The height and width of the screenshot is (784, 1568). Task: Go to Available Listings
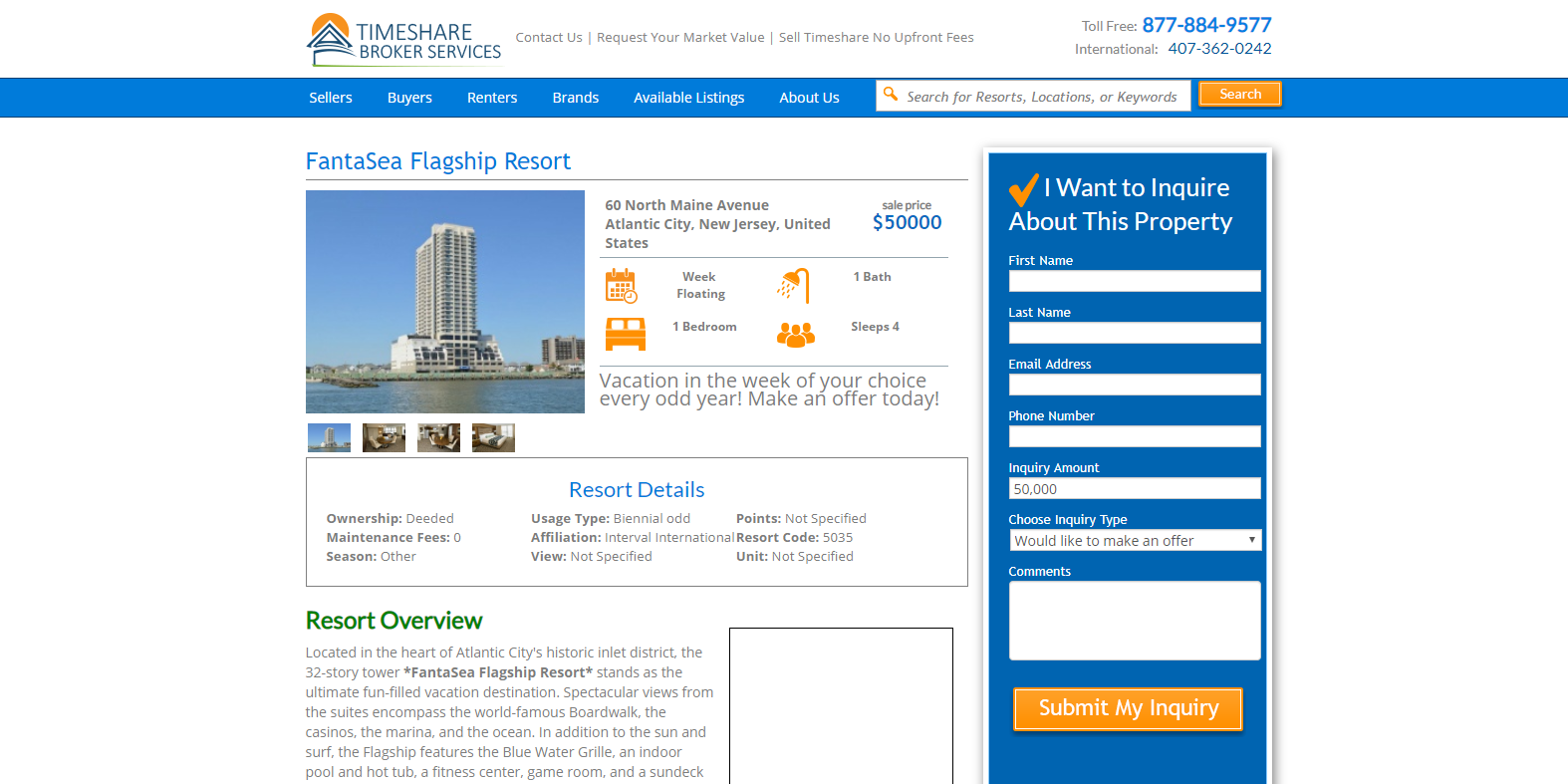[x=689, y=98]
